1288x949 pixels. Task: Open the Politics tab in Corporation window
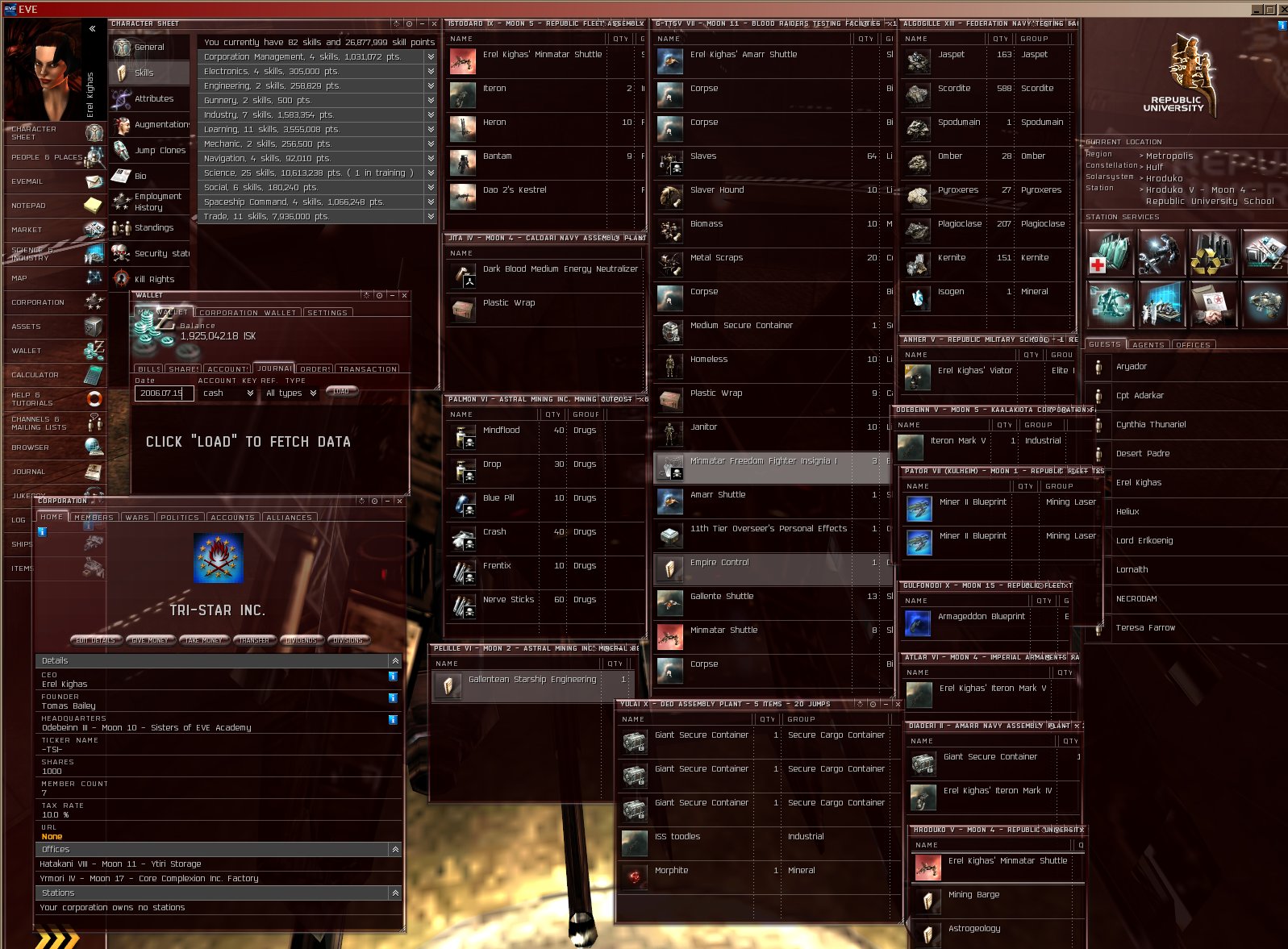(x=180, y=518)
